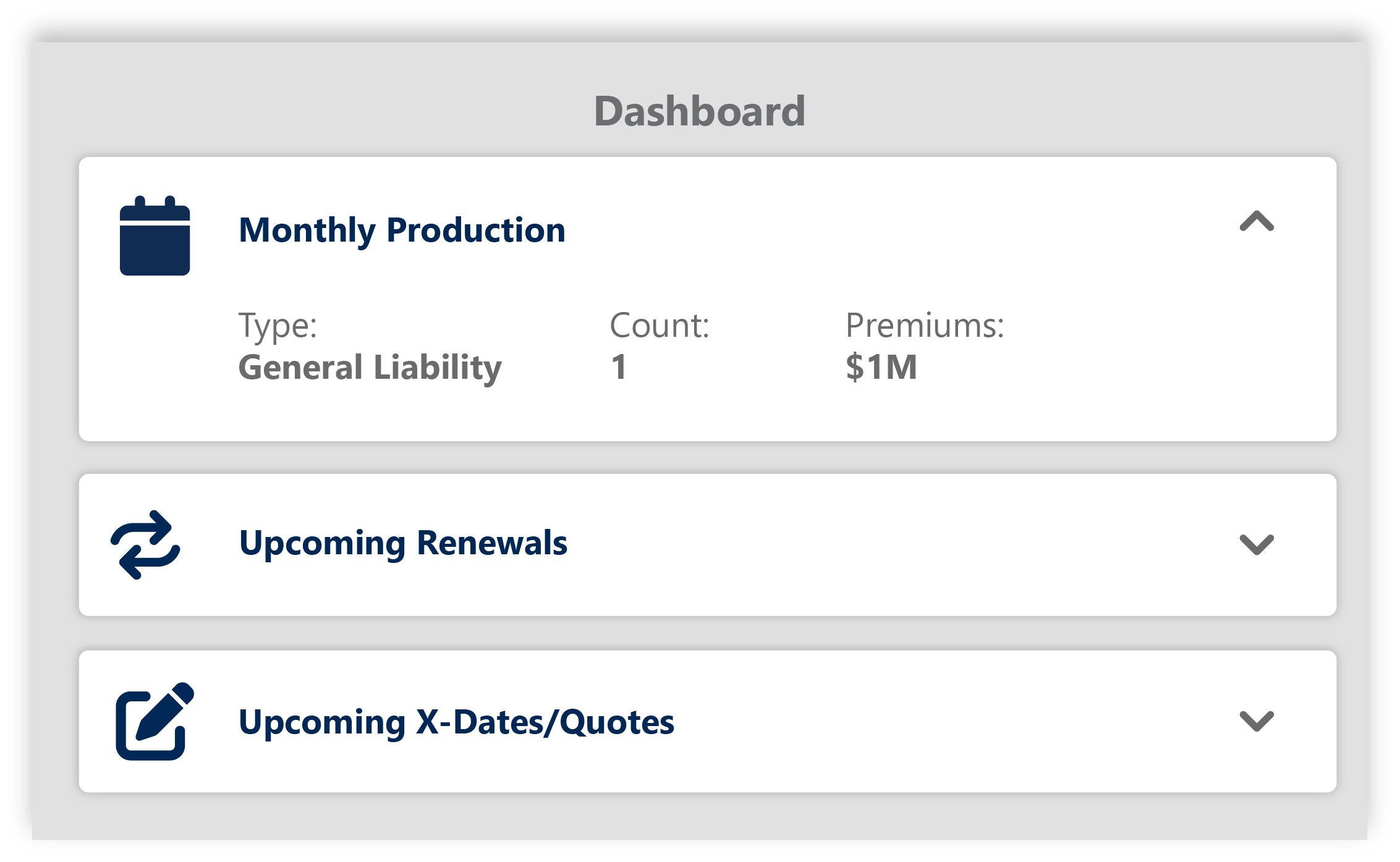The width and height of the screenshot is (1400, 862).
Task: Click the Premiums: field label
Action: [925, 325]
